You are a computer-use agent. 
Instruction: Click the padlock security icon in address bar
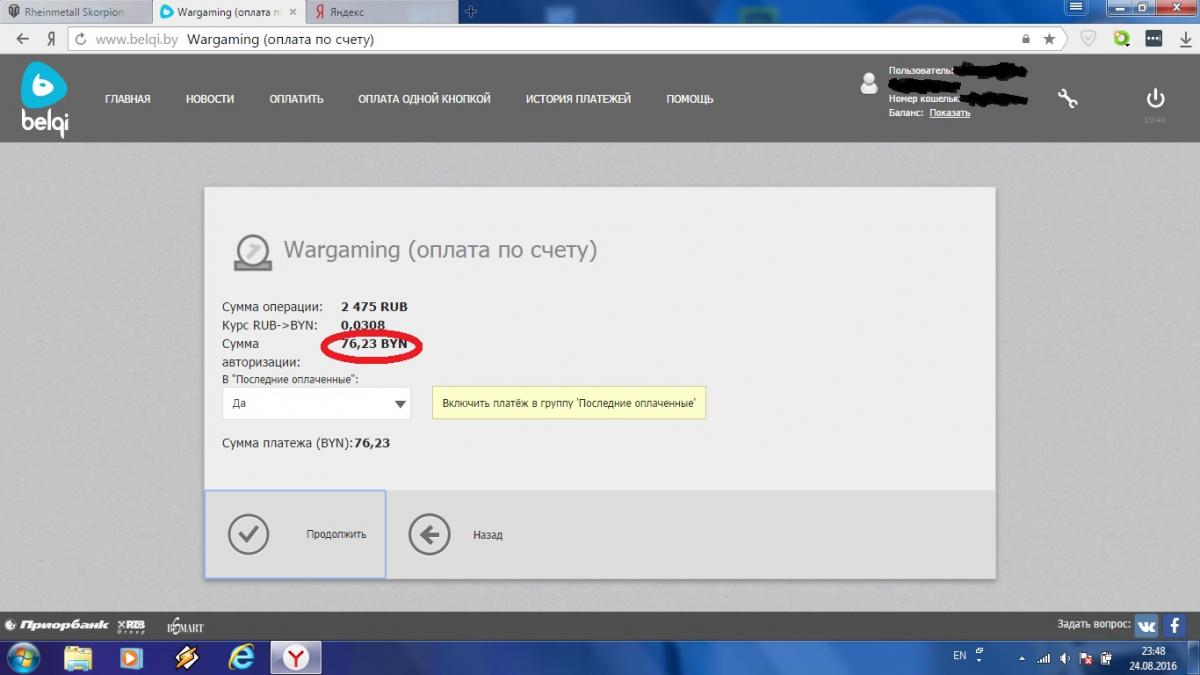1026,39
